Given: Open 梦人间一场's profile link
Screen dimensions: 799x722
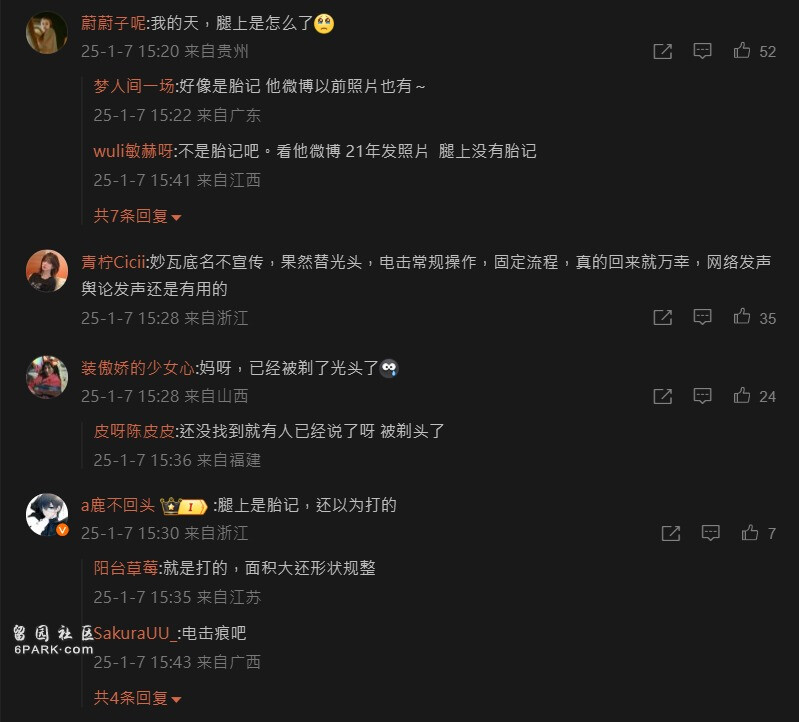Looking at the screenshot, I should tap(134, 86).
